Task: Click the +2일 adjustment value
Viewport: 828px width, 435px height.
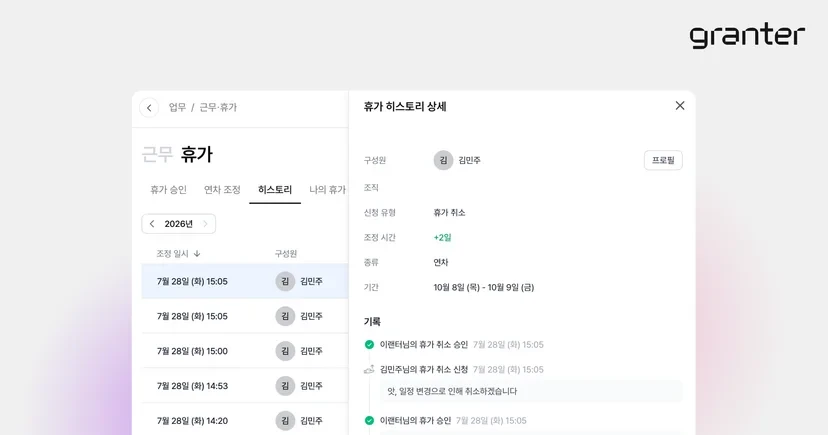Action: [x=443, y=238]
